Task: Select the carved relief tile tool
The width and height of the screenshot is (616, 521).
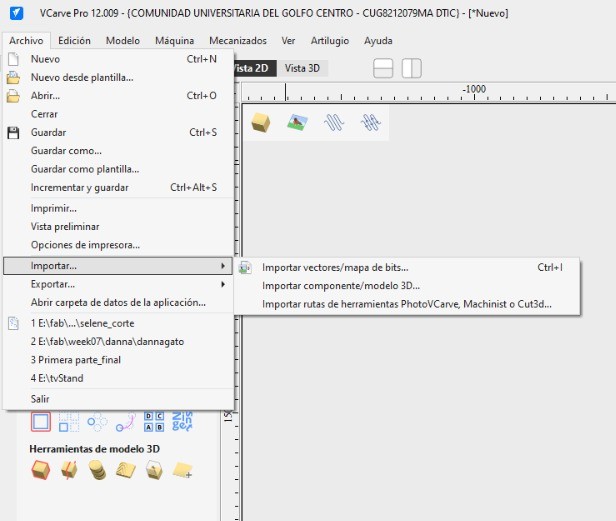Action: pyautogui.click(x=126, y=470)
